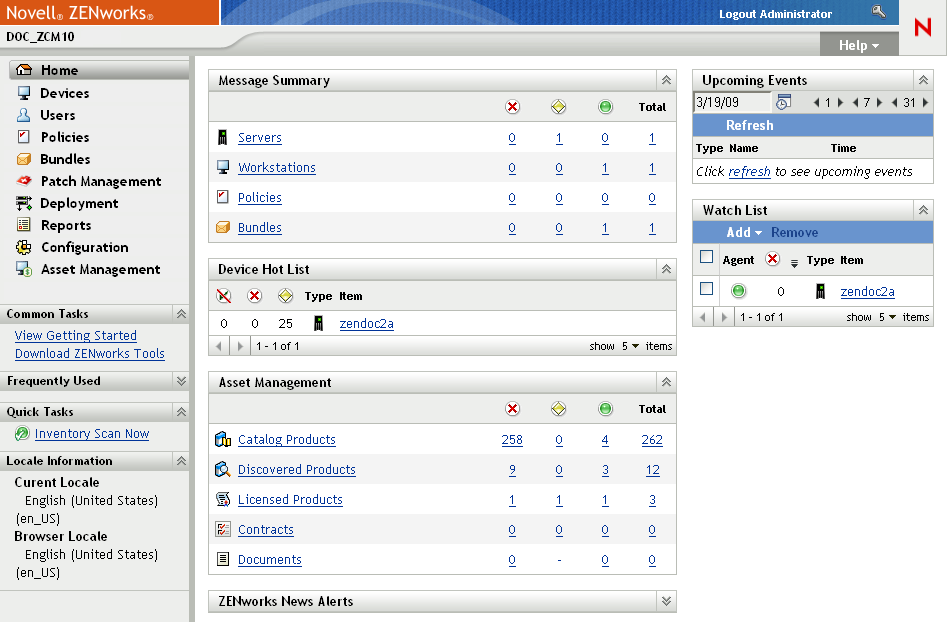Open the Add dropdown in Watch List

[x=744, y=232]
